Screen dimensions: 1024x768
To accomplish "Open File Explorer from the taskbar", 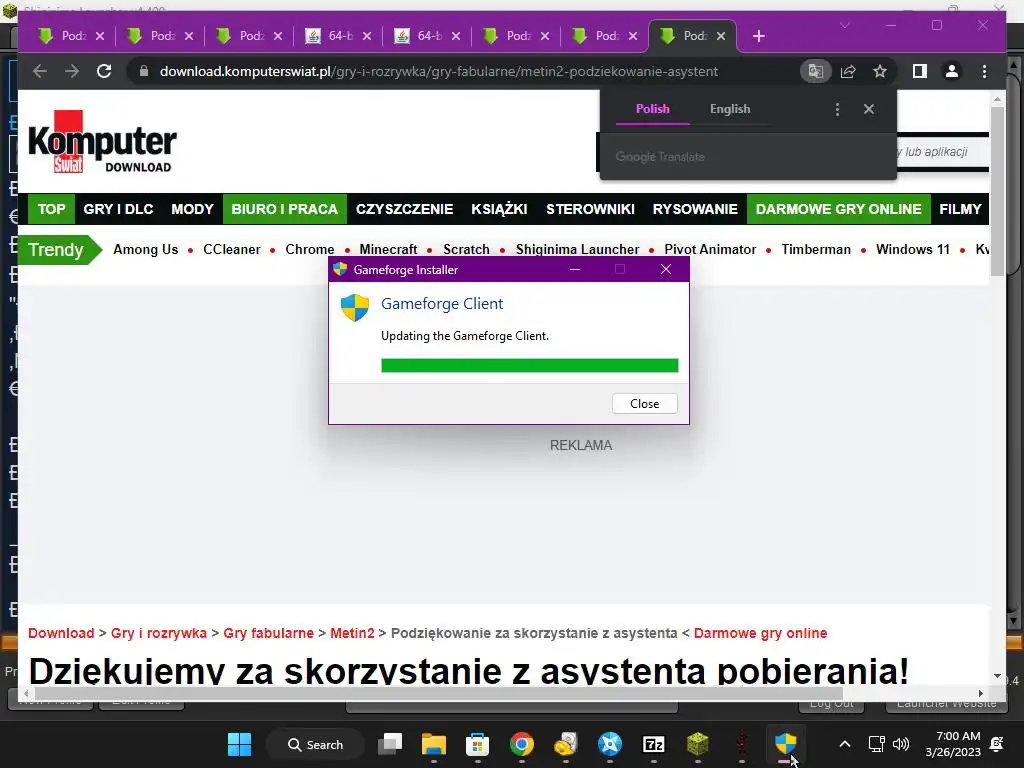I will click(x=434, y=744).
